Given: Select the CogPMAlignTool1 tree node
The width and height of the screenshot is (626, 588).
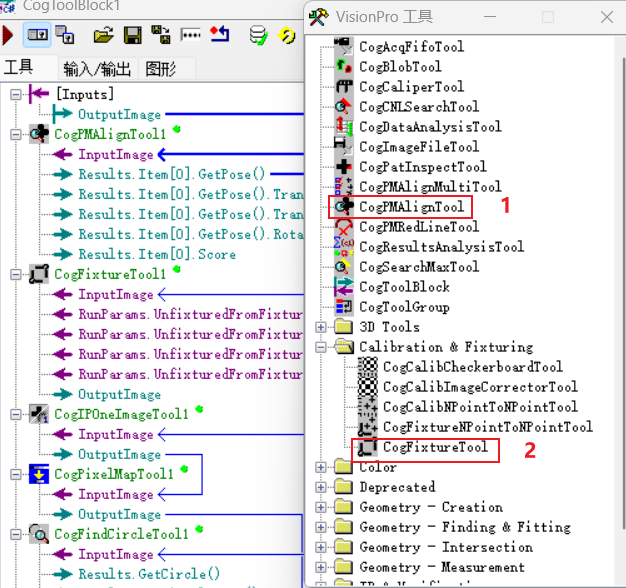Looking at the screenshot, I should click(110, 135).
